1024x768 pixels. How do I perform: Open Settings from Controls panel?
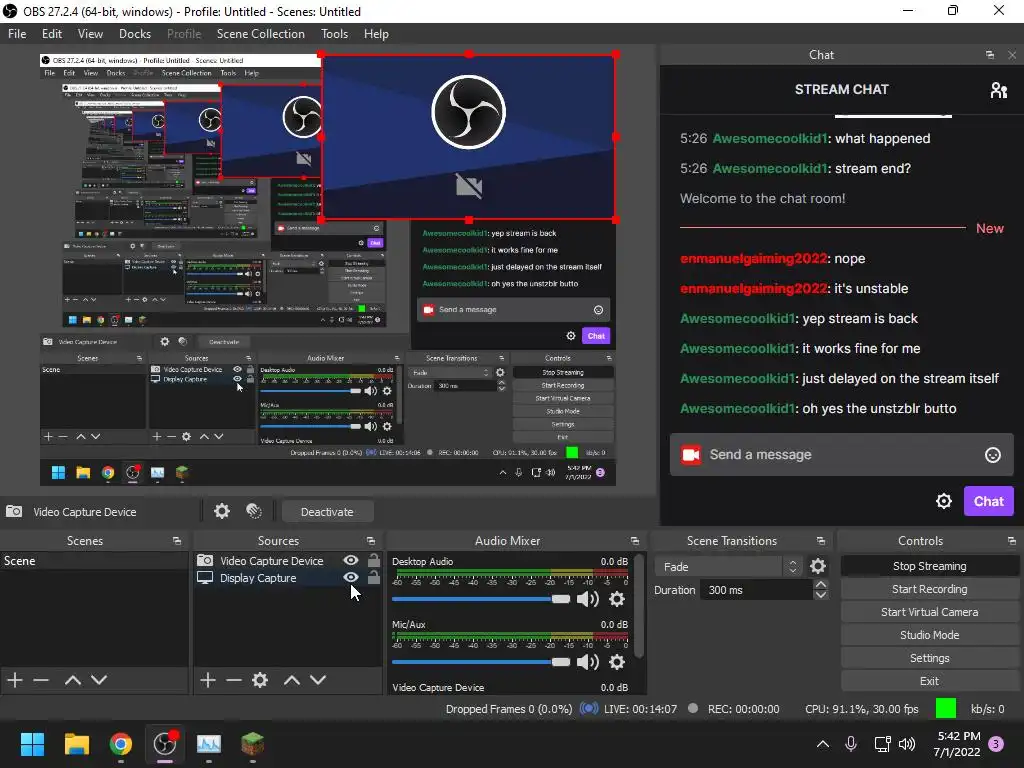[929, 658]
